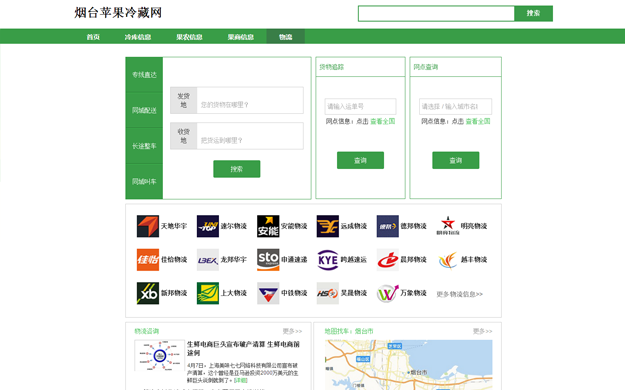
Task: Click 查询 in the 网点查询 panel
Action: [456, 160]
